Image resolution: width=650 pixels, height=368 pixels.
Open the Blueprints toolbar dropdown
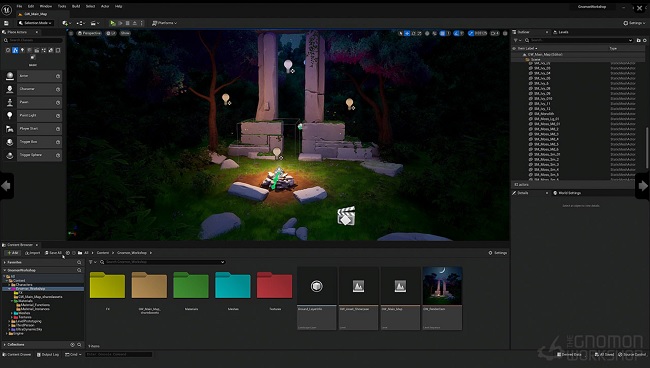[x=80, y=23]
